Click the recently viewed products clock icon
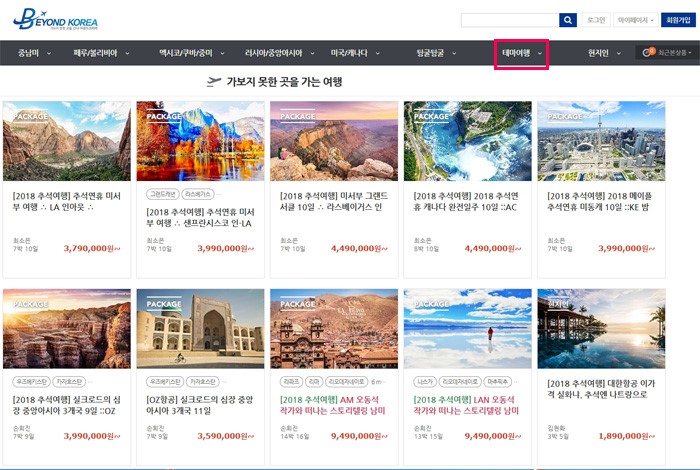The height and width of the screenshot is (470, 700). point(647,53)
